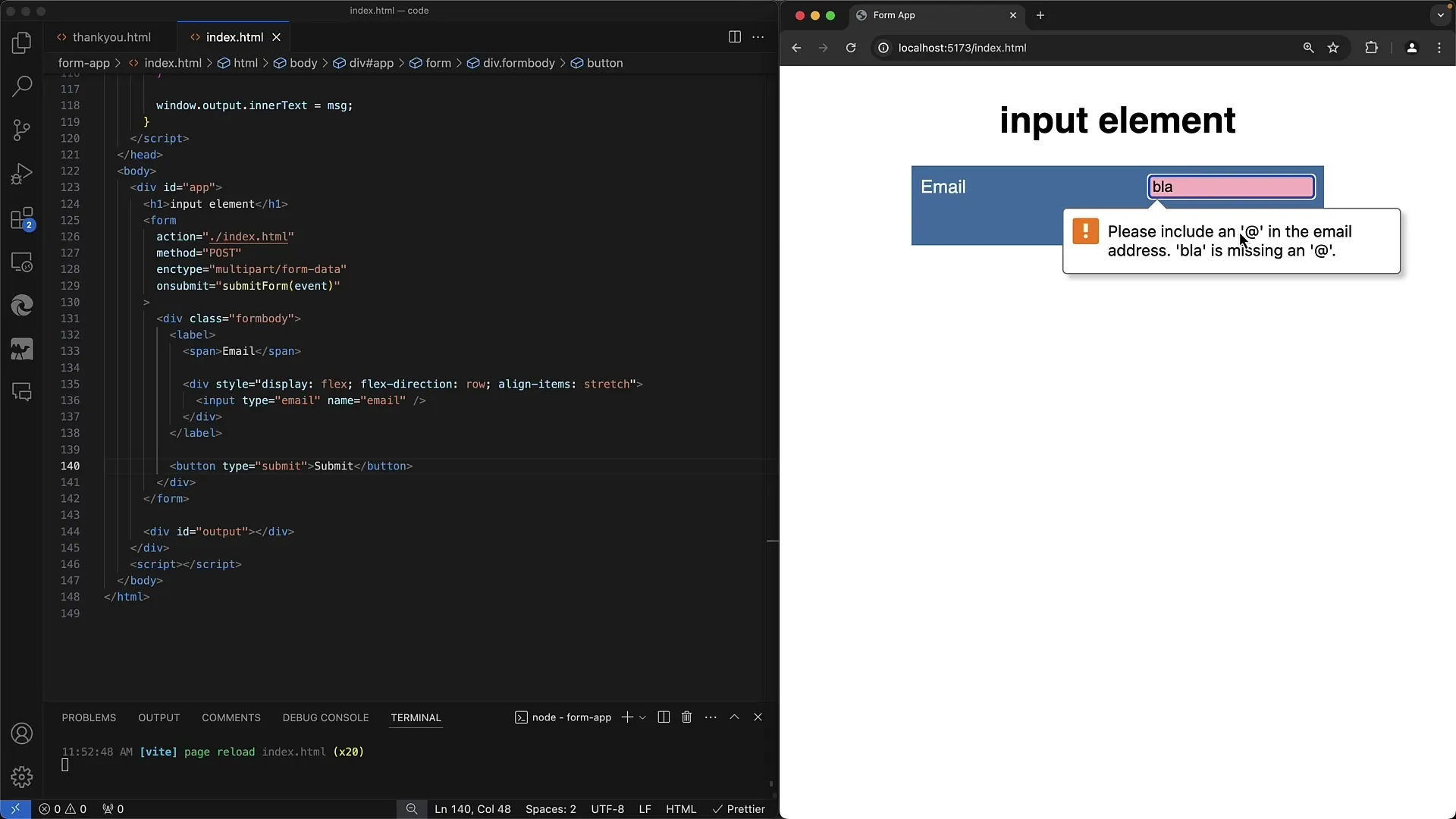The width and height of the screenshot is (1456, 819).
Task: Toggle word wrap in editor toolbar
Action: pos(757,37)
